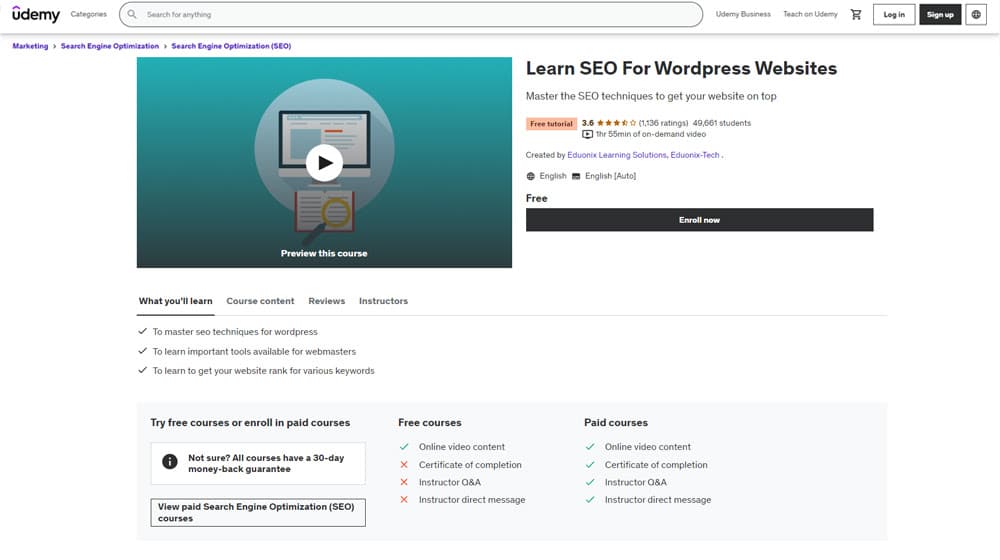Click green check beside paid Online video content
Image resolution: width=1000 pixels, height=560 pixels.
pyautogui.click(x=590, y=447)
